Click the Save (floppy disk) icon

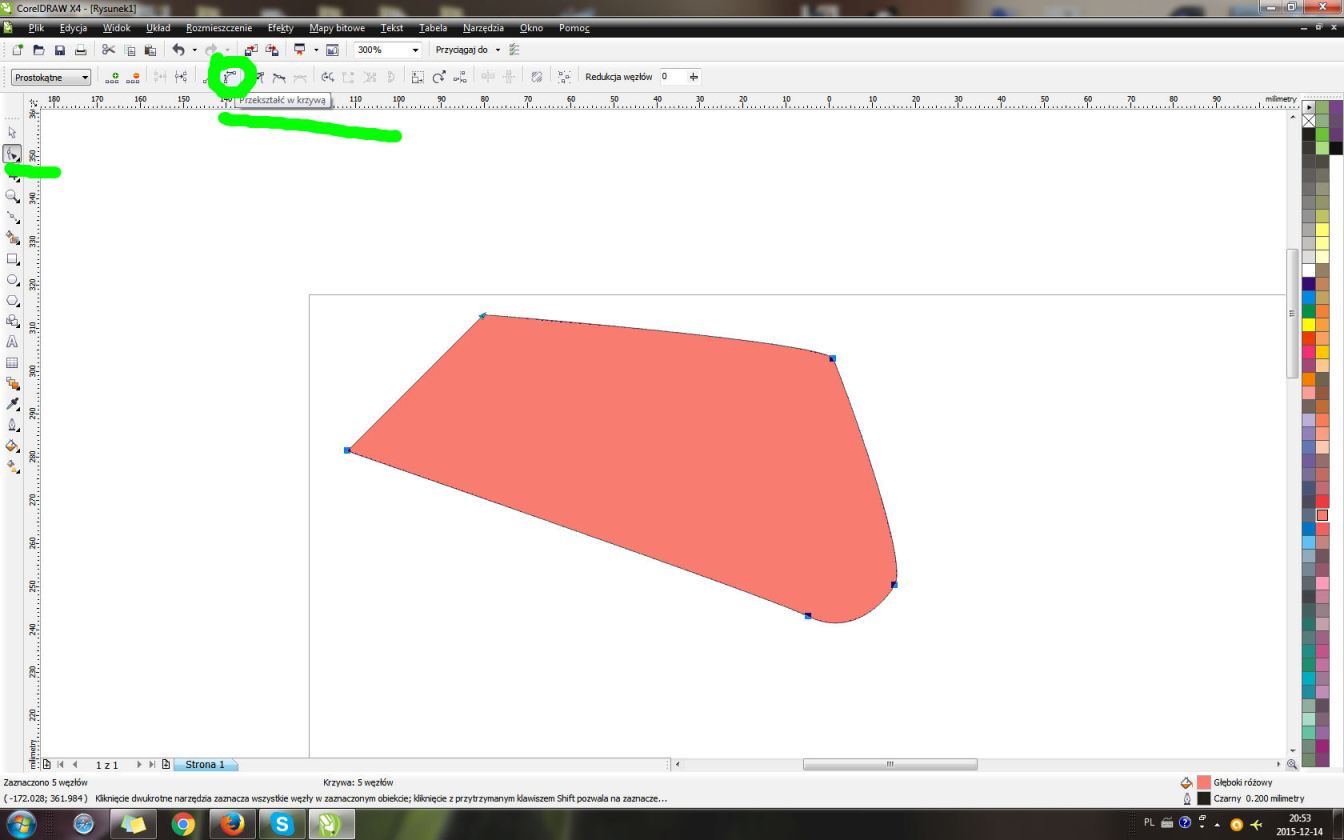(x=59, y=50)
